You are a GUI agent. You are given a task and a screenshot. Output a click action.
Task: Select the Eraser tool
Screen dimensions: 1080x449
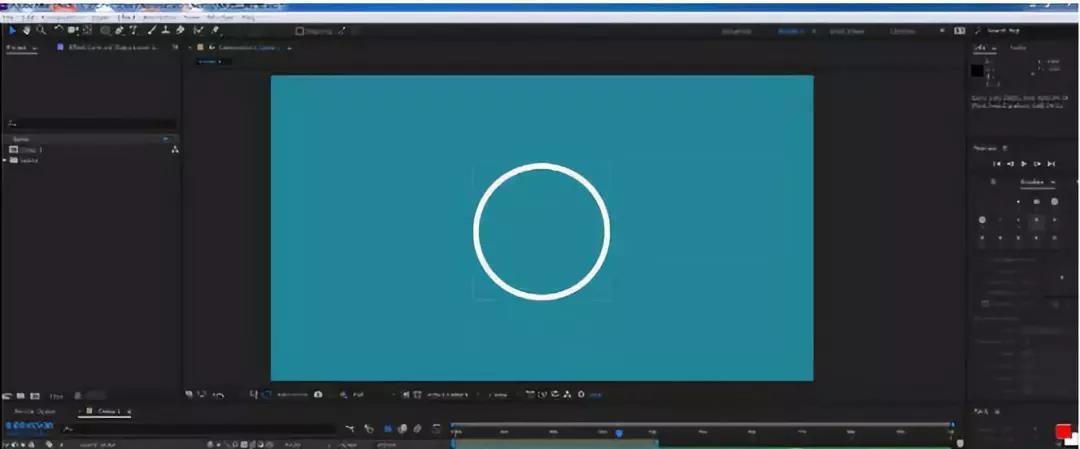coord(180,30)
